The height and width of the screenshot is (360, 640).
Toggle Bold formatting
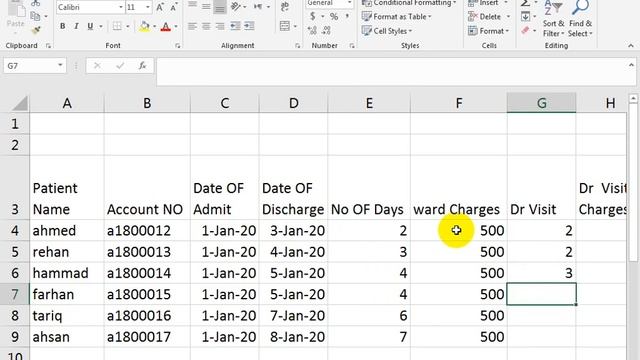(x=62, y=26)
